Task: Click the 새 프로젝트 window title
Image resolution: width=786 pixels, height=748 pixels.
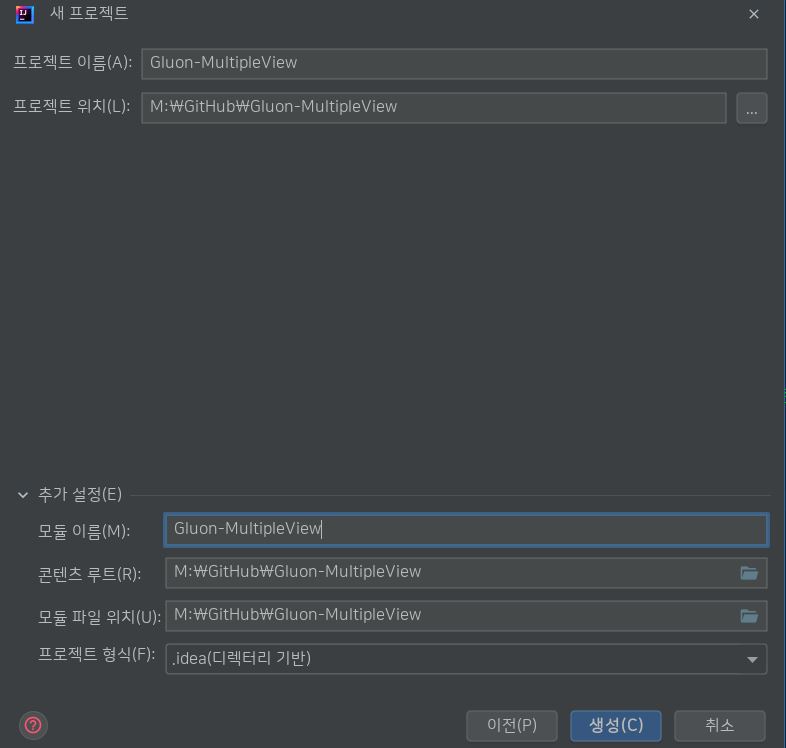Action: 89,13
